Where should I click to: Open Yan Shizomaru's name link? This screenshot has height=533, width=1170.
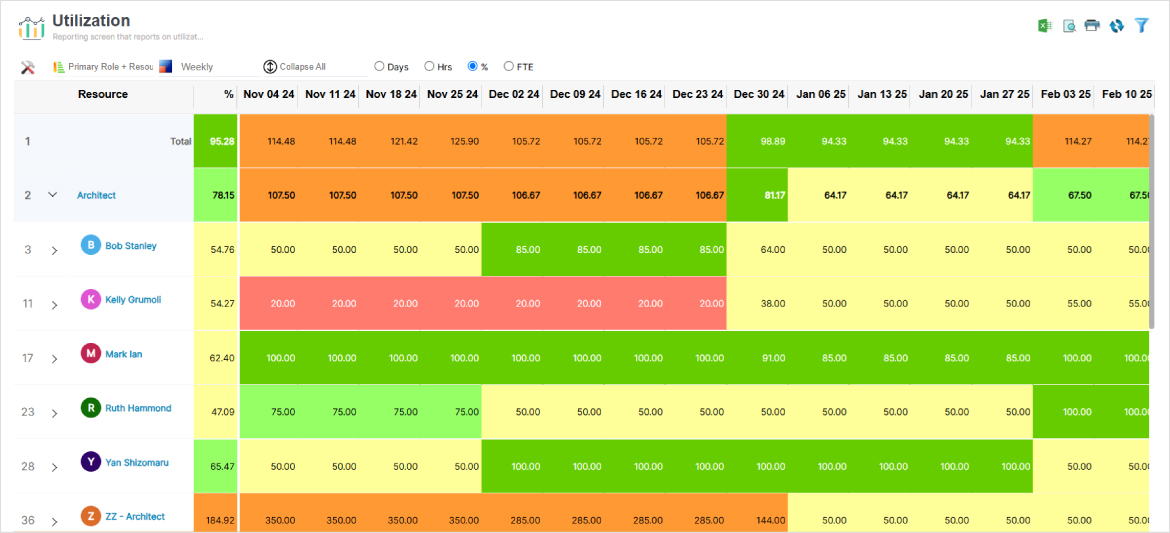(137, 462)
